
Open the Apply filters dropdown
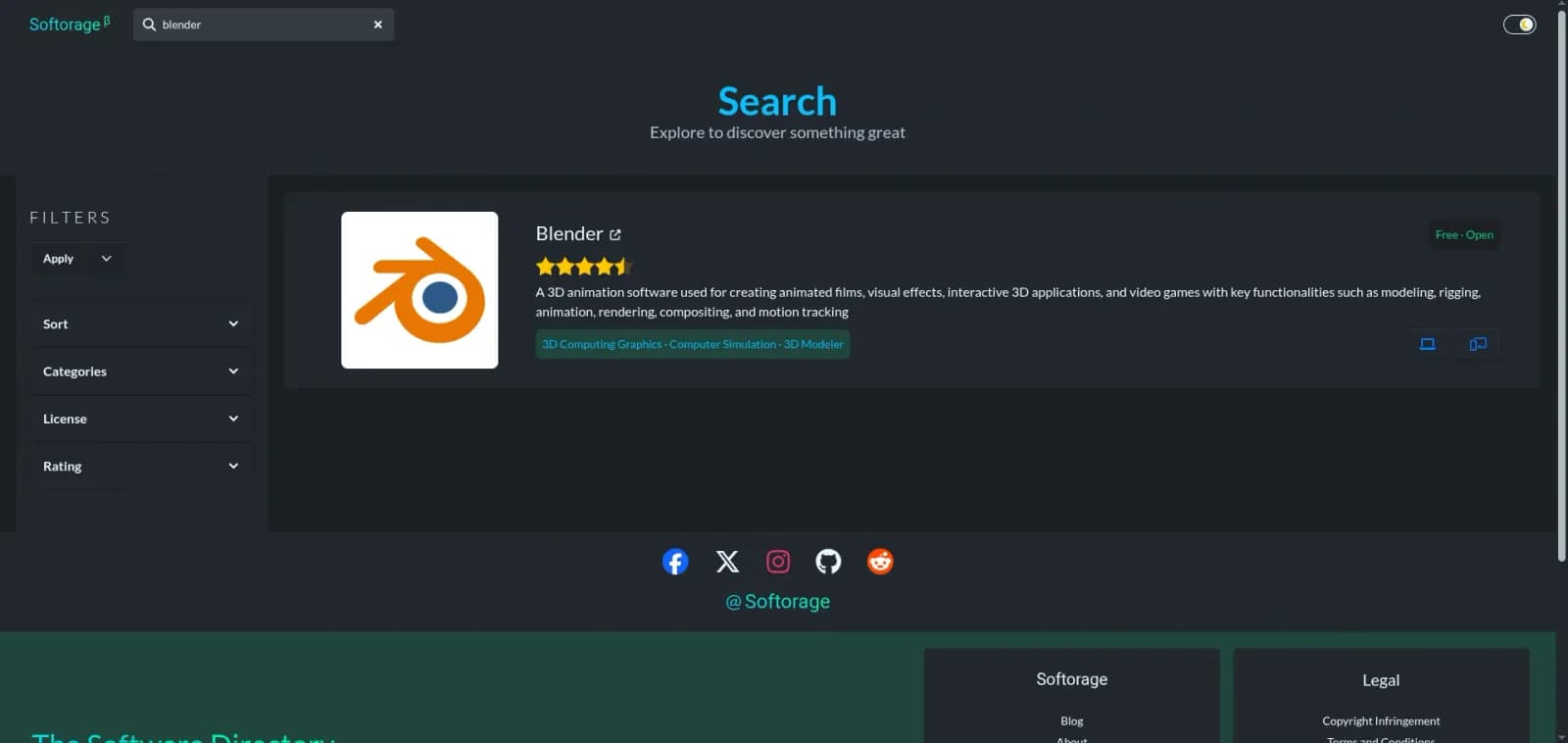77,259
